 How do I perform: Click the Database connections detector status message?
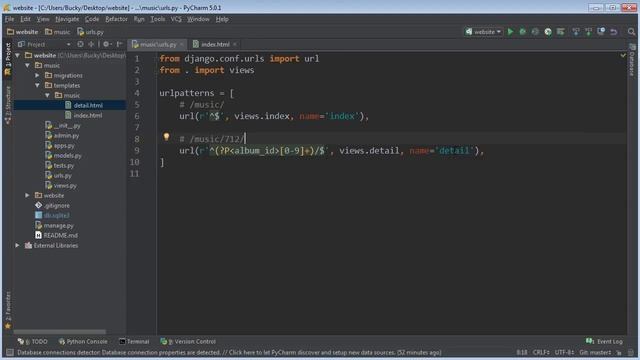pos(229,352)
